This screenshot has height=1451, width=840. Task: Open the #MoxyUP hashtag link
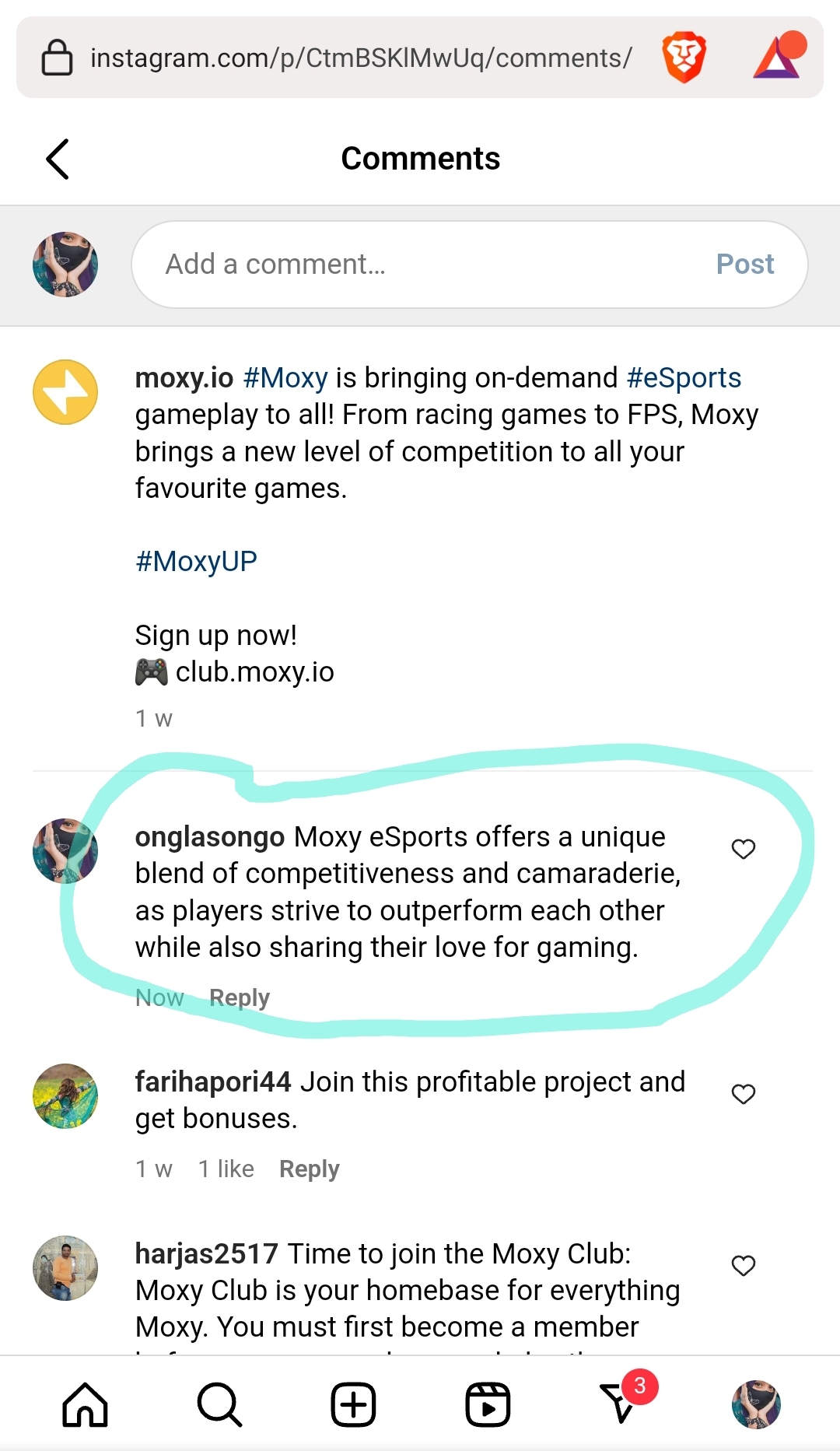tap(196, 561)
